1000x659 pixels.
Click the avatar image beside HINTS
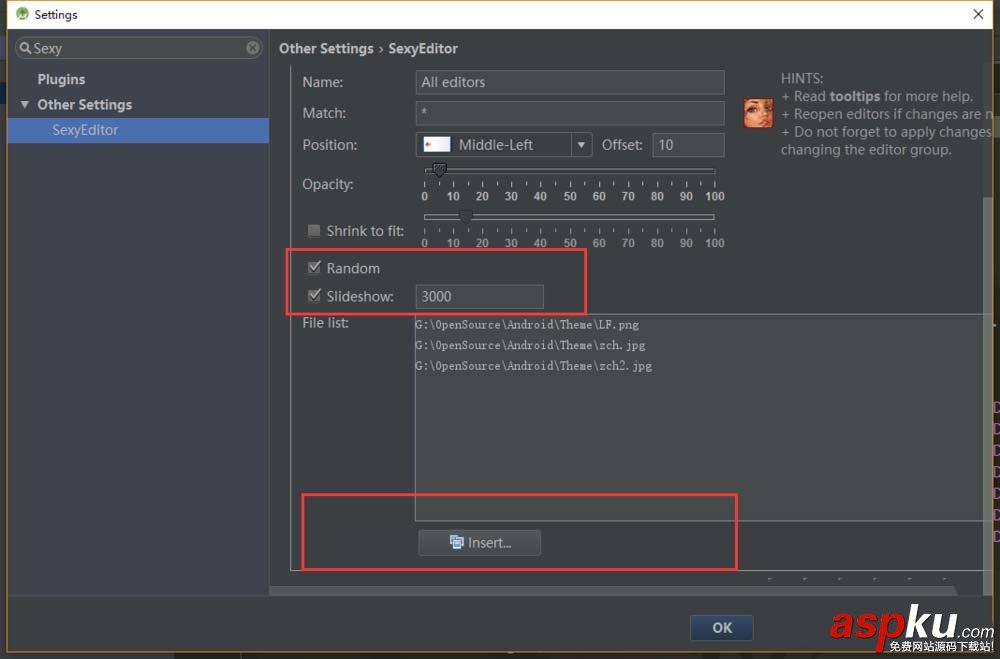point(758,114)
